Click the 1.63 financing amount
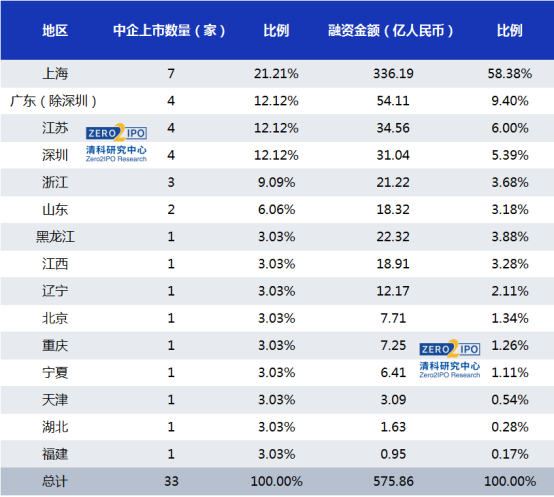This screenshot has width=554, height=497. coord(393,427)
